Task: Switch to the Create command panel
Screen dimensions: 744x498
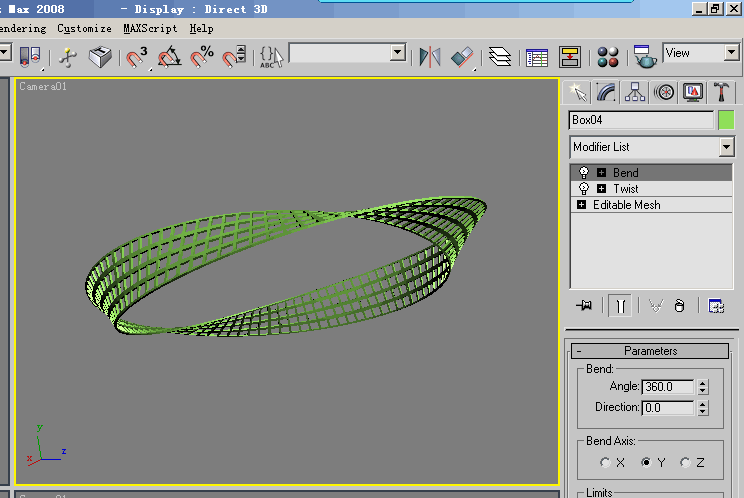Action: pyautogui.click(x=577, y=92)
